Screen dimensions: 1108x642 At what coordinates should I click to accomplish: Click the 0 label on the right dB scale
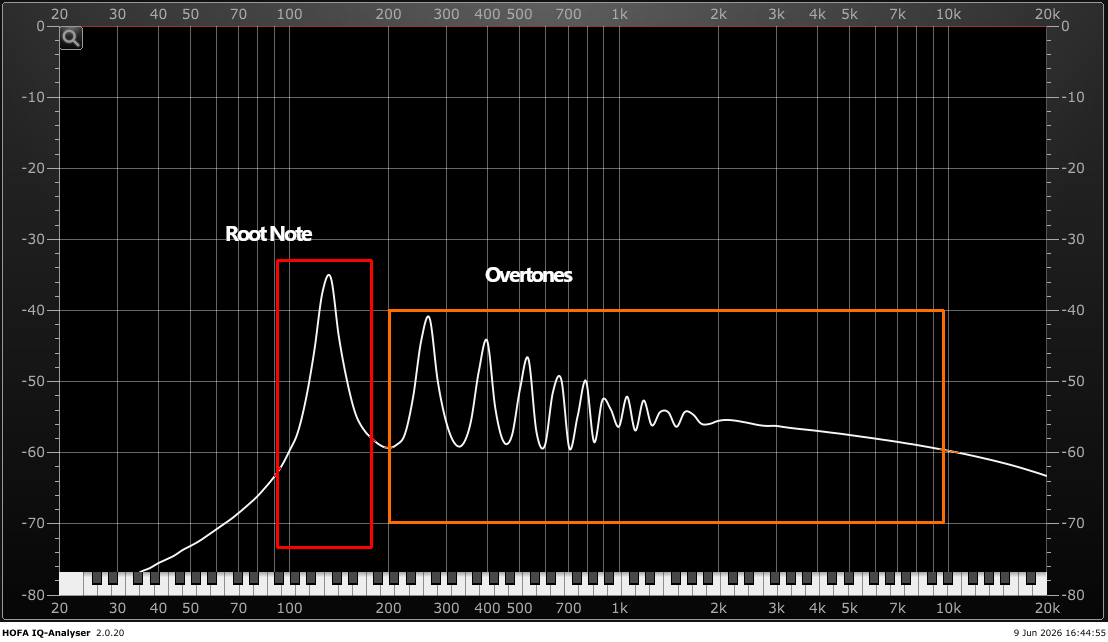coord(1066,26)
